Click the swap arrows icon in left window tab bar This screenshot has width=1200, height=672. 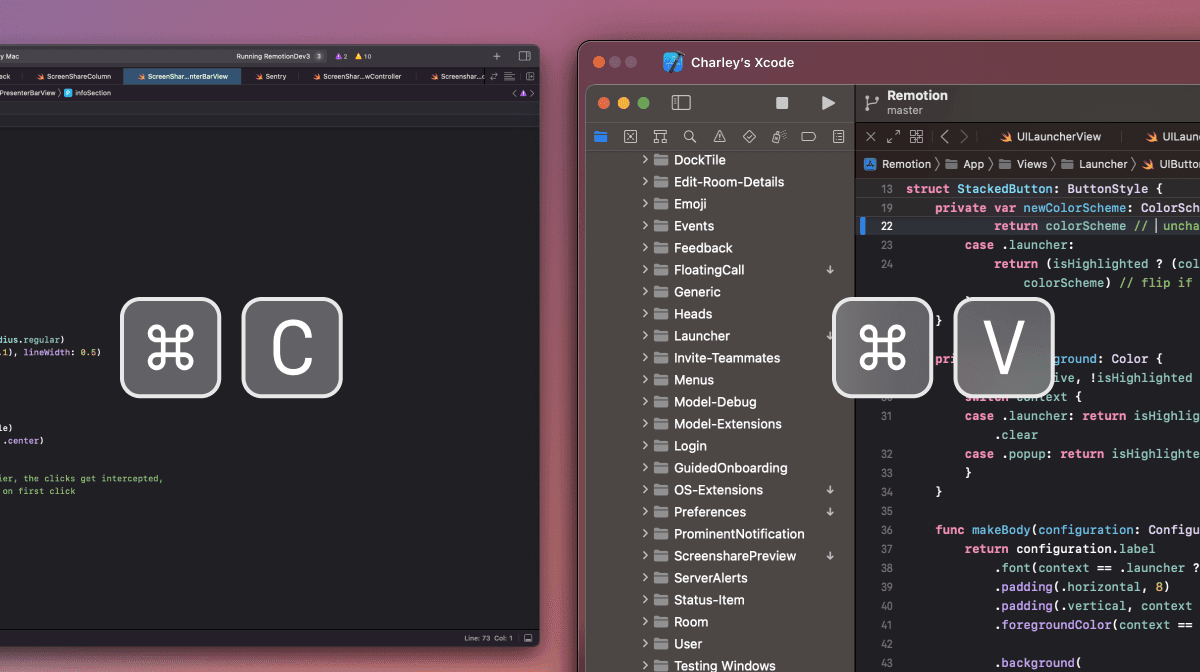[495, 76]
